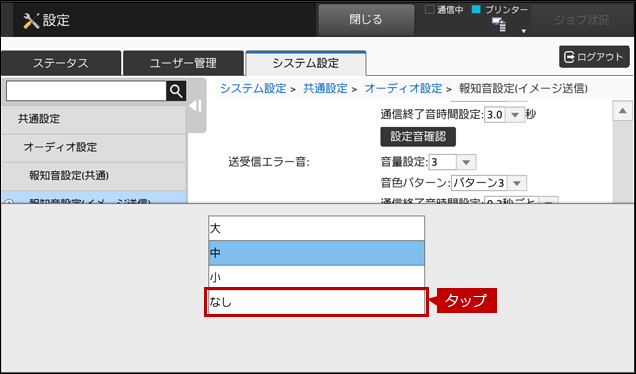Image resolution: width=636 pixels, height=374 pixels.
Task: Select the システム設定 tab
Action: click(306, 63)
